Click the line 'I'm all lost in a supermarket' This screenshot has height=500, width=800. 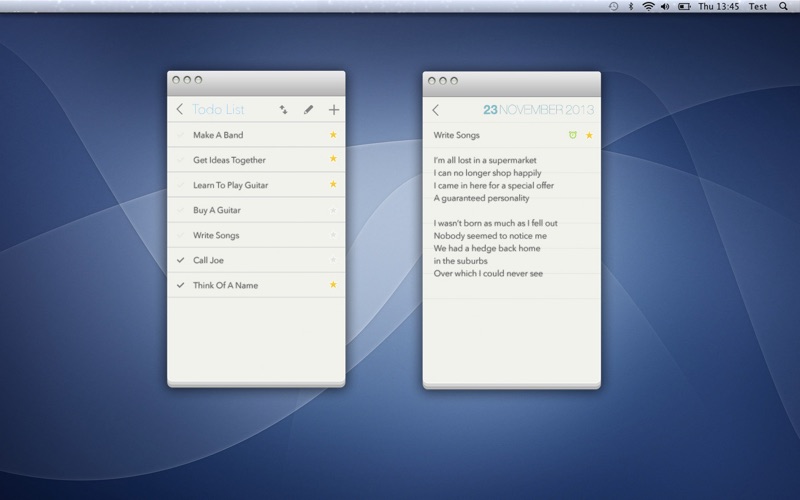tap(485, 160)
